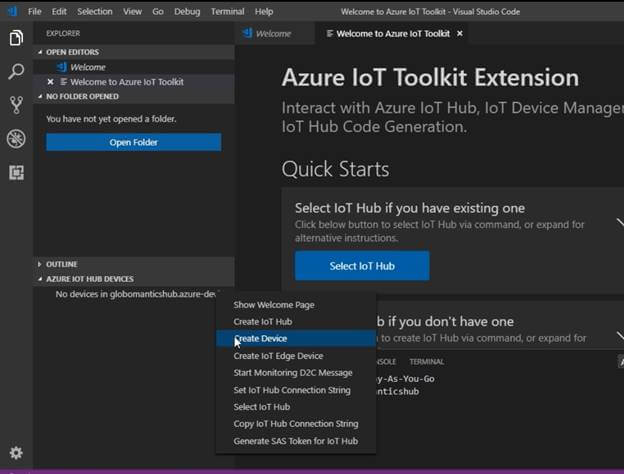The image size is (624, 474).
Task: Close the Welcome to Azure IoT Toolkit tab
Action: click(x=460, y=33)
